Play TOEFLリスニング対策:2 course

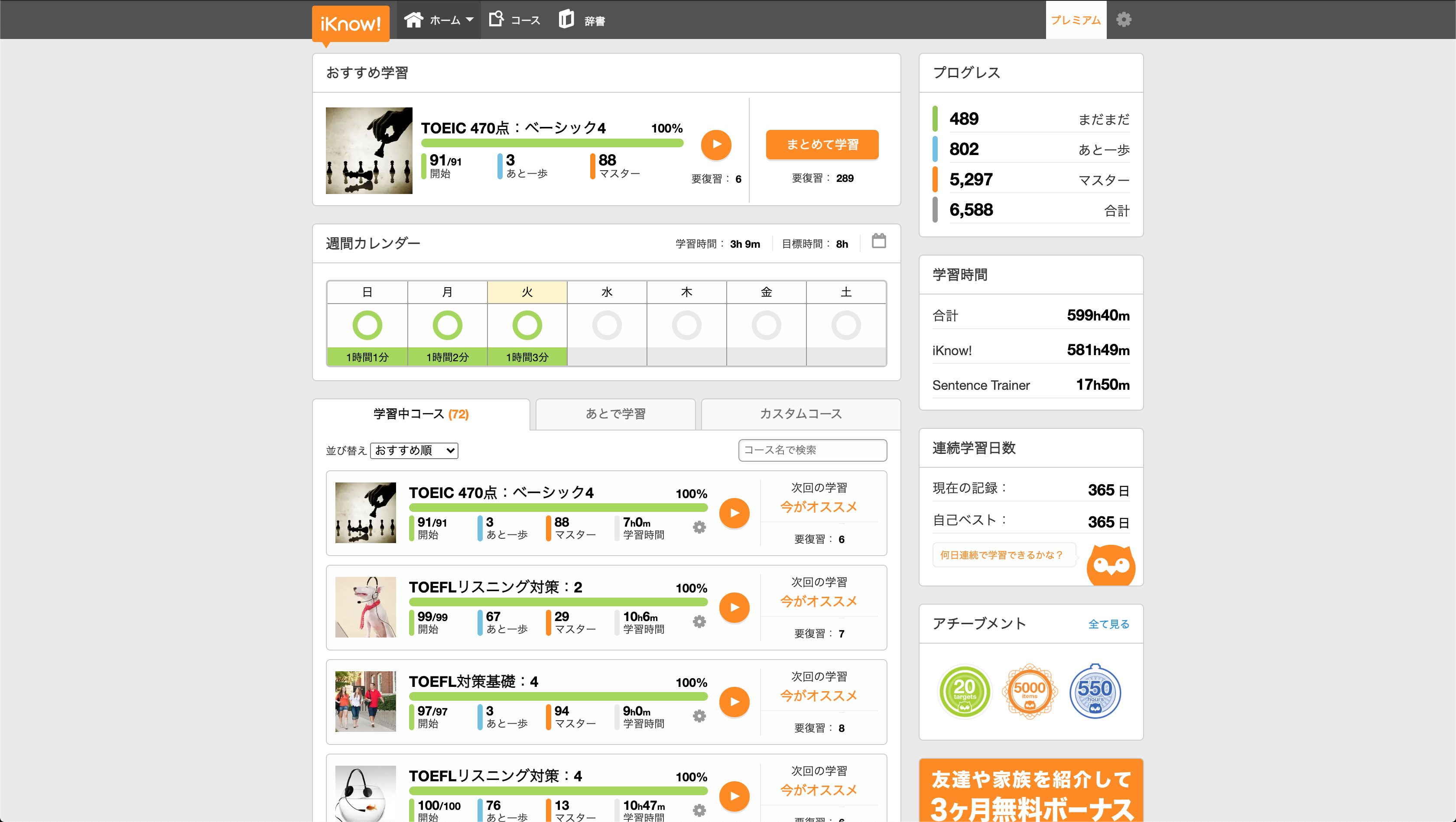734,607
